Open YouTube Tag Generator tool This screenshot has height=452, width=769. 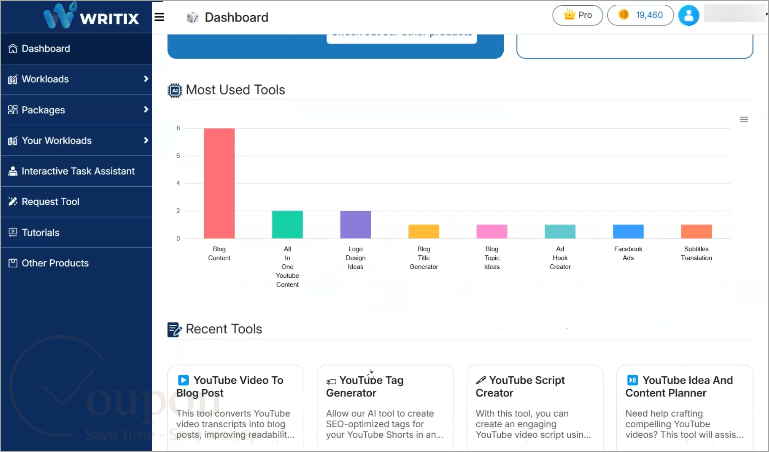(385, 408)
